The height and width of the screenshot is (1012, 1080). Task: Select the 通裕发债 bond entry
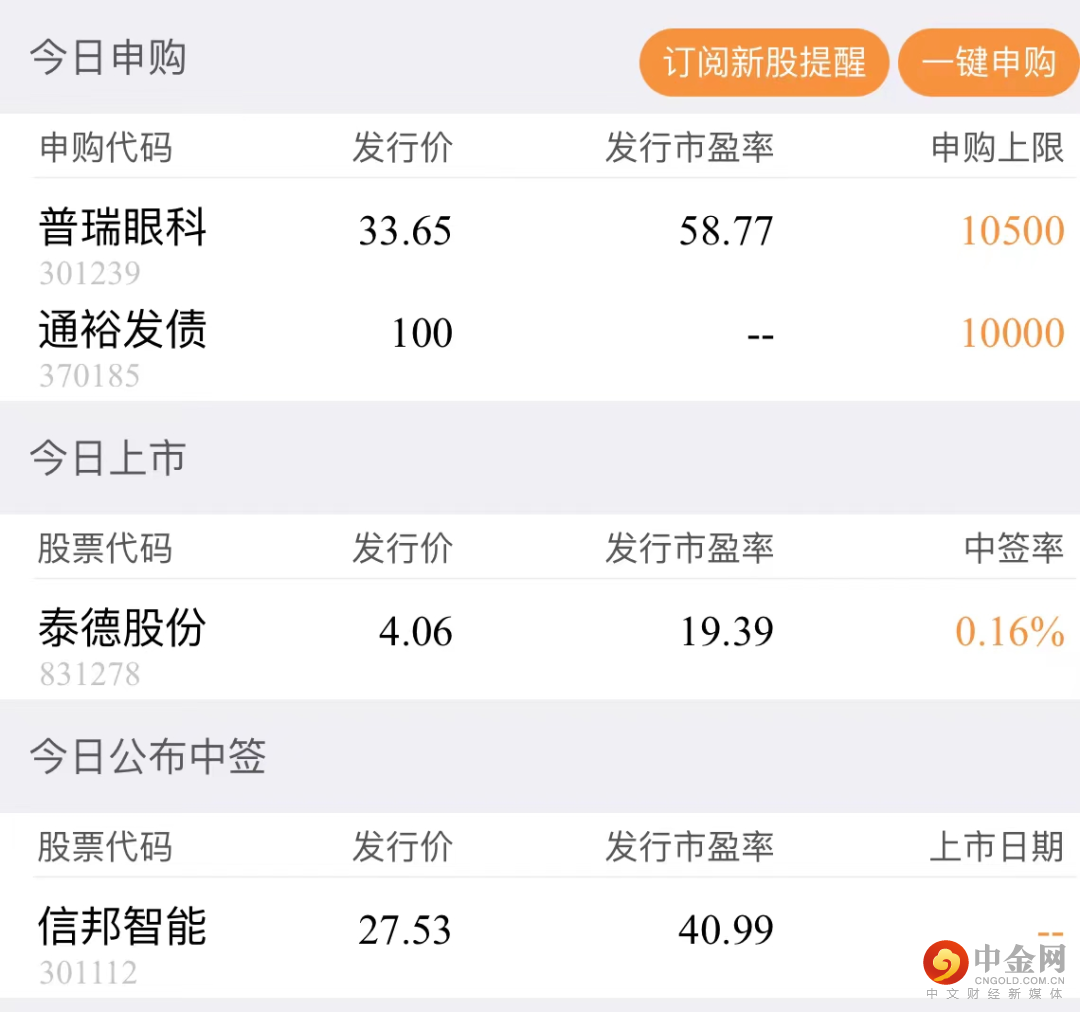(x=122, y=330)
